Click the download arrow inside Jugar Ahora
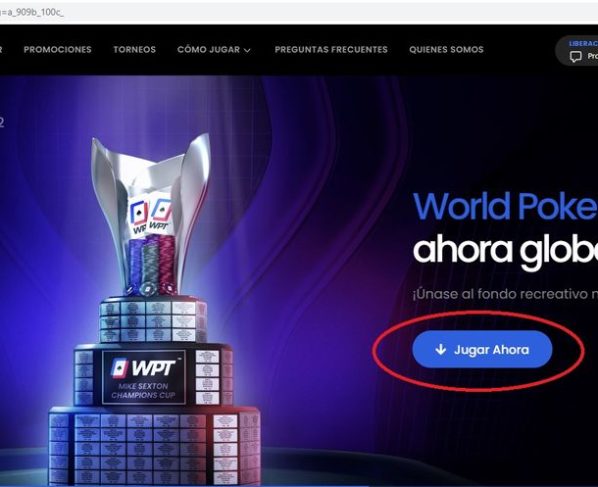Viewport: 598px width, 487px height. click(x=440, y=349)
